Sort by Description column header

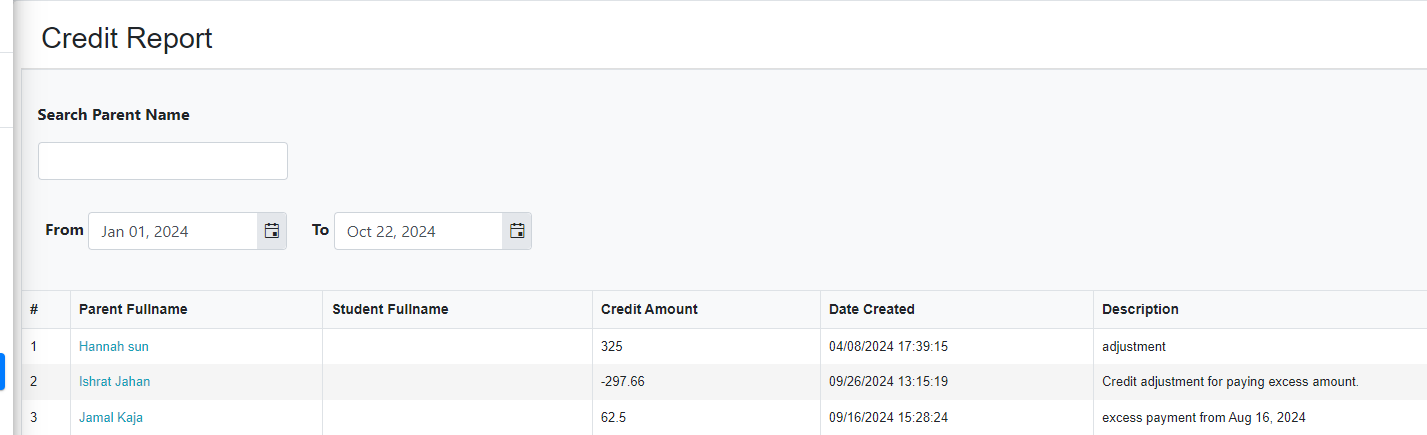[1140, 309]
